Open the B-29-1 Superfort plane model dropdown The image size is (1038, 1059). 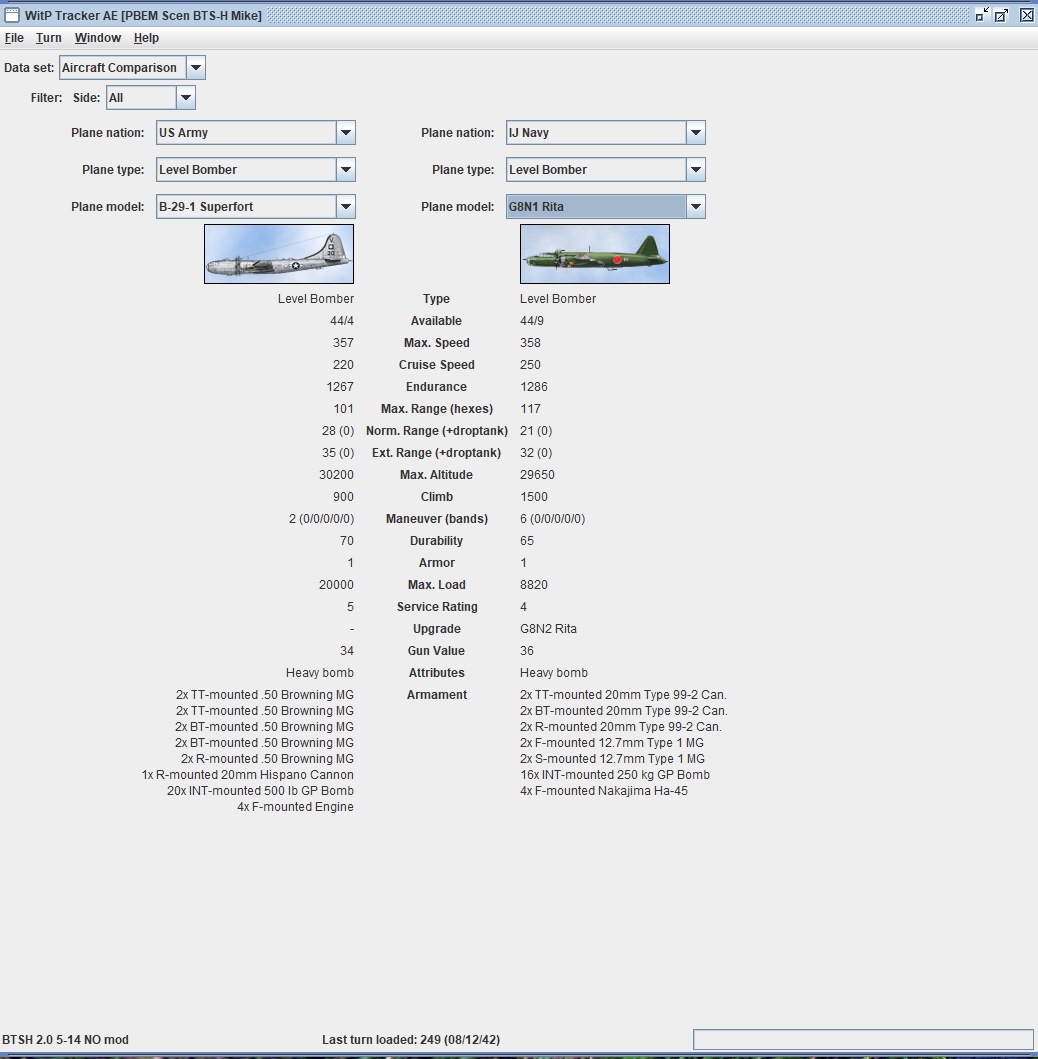(x=255, y=207)
